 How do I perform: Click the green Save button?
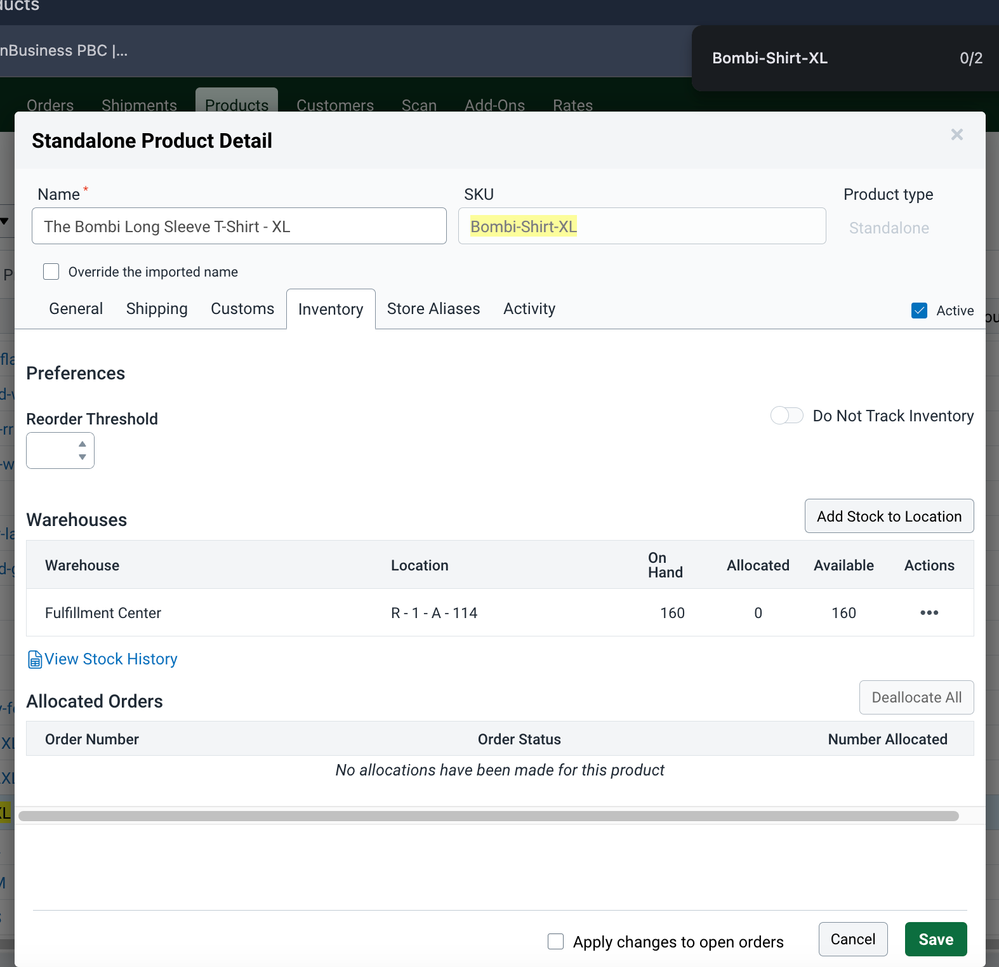coord(935,939)
